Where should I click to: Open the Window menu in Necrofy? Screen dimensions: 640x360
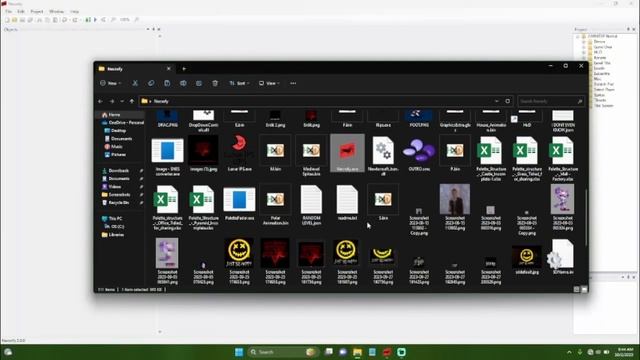click(x=56, y=11)
